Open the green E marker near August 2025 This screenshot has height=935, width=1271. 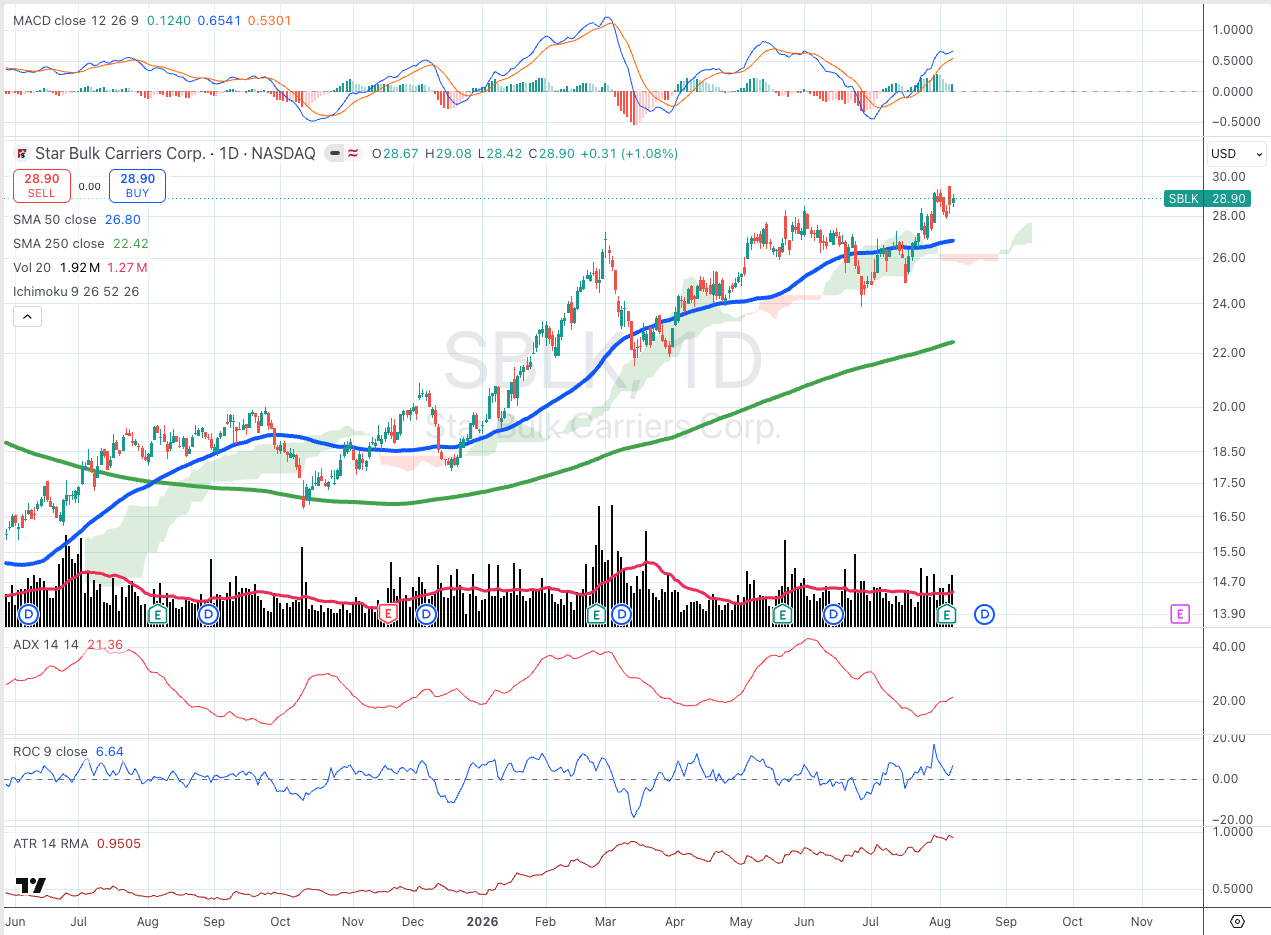tap(157, 613)
